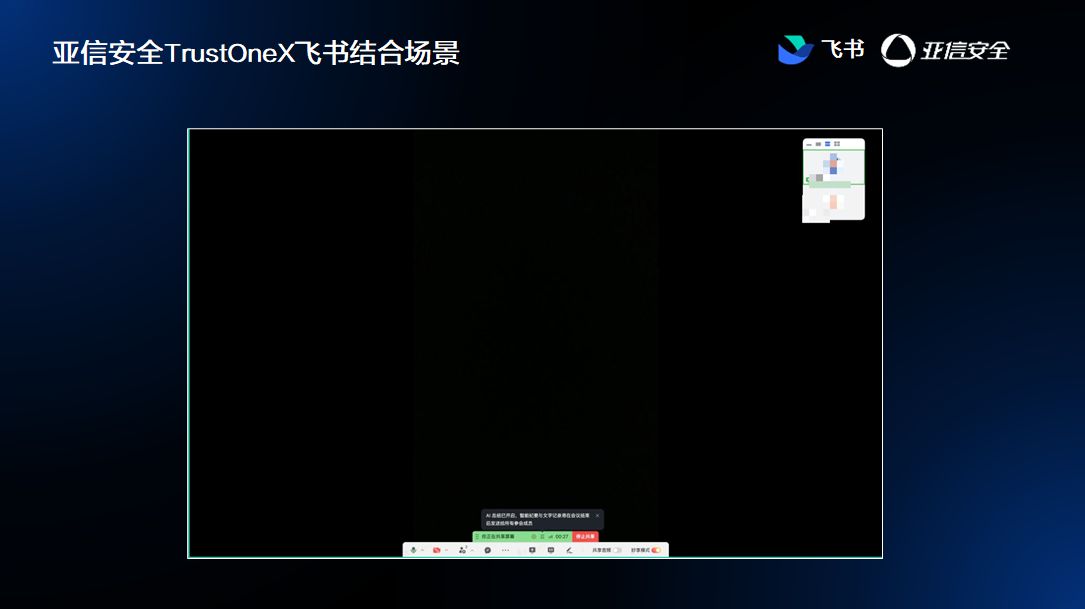Click the subtitles icon in meeting toolbar
1085x609 pixels.
(x=550, y=550)
